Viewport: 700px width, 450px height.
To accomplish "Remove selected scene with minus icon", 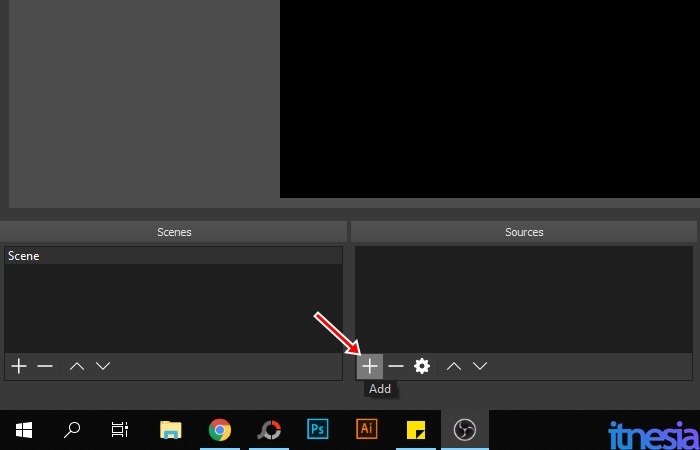I will click(45, 367).
